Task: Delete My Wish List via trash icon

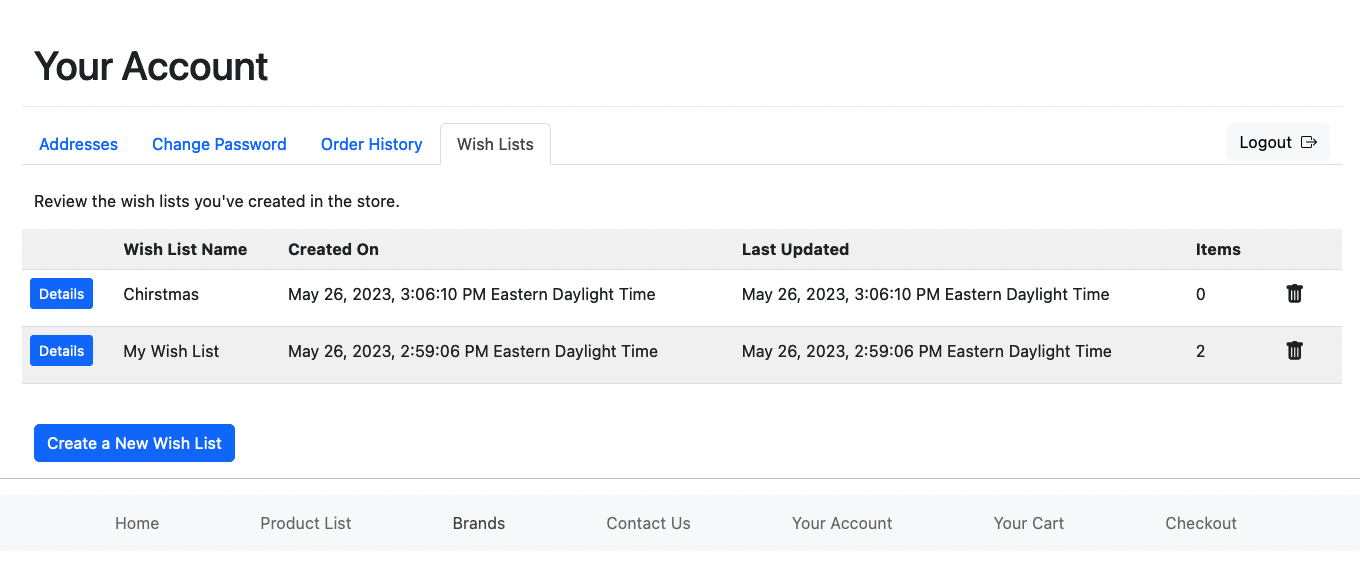Action: click(x=1294, y=351)
